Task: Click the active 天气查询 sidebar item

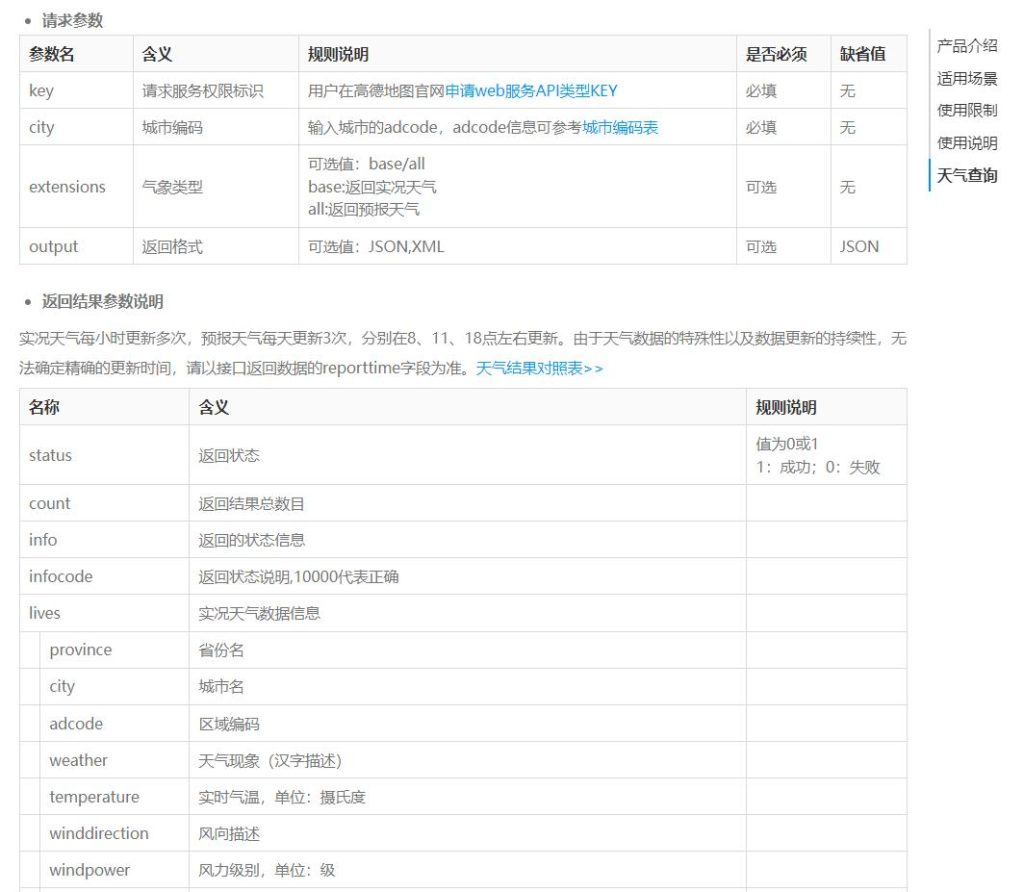Action: coord(966,176)
